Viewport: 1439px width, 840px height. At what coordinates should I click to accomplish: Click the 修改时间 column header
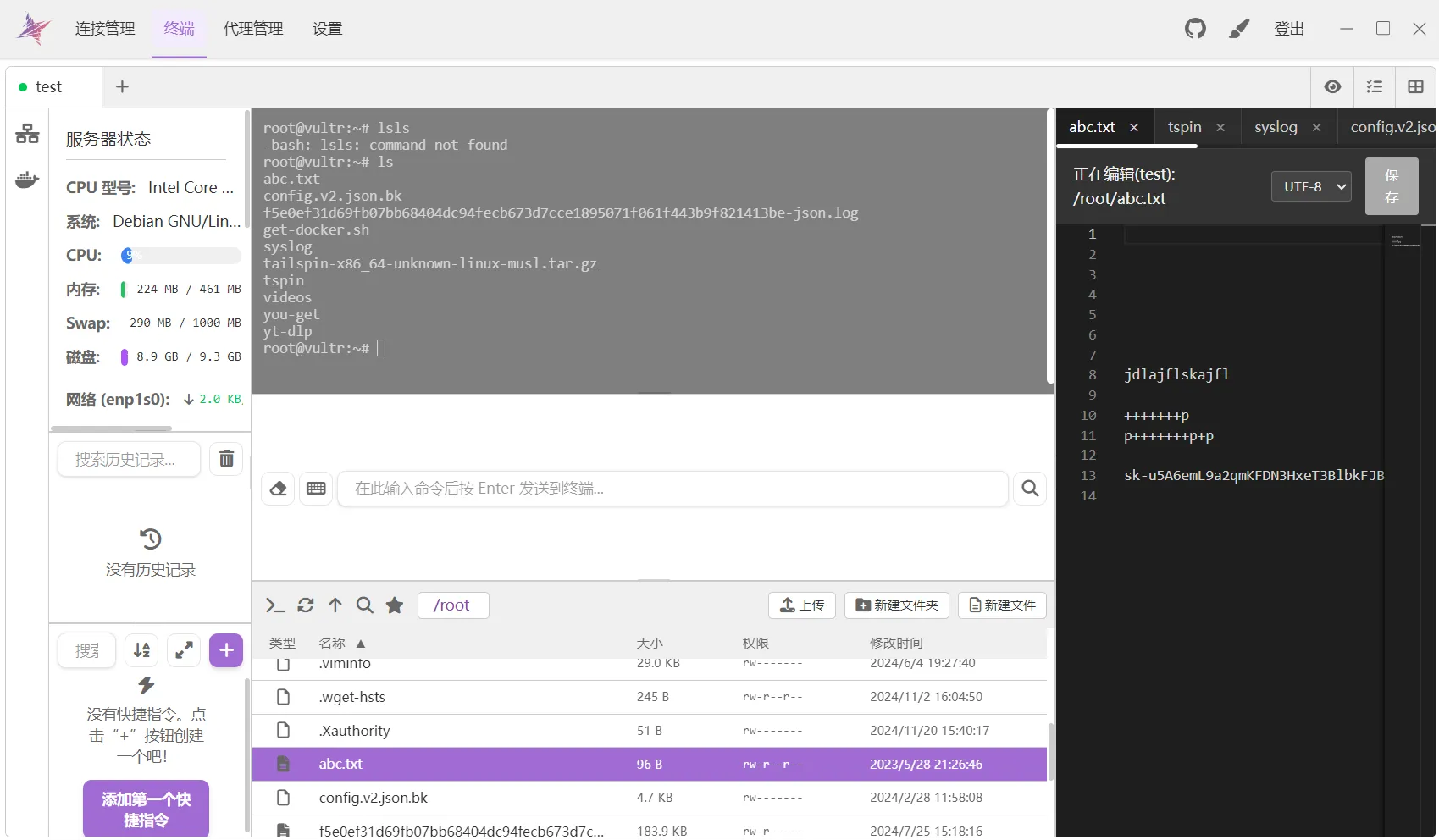click(x=896, y=644)
